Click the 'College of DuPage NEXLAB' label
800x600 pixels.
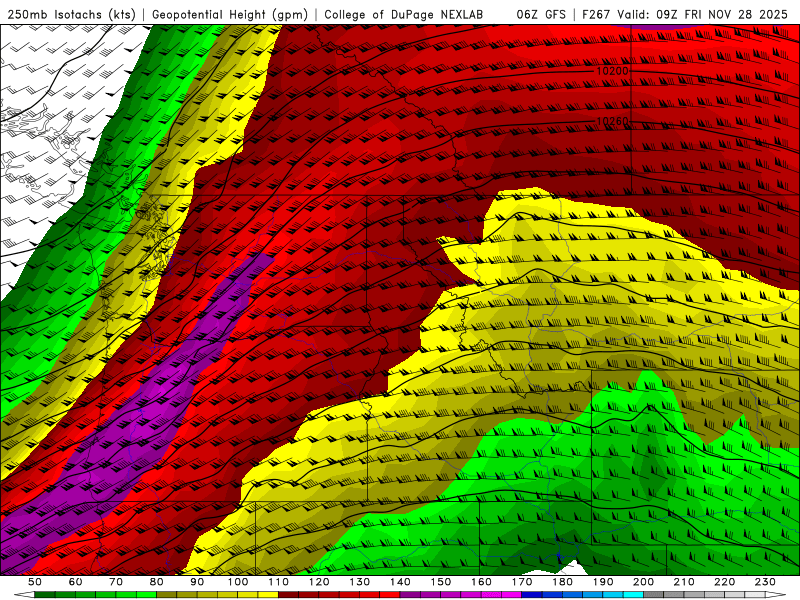[404, 15]
